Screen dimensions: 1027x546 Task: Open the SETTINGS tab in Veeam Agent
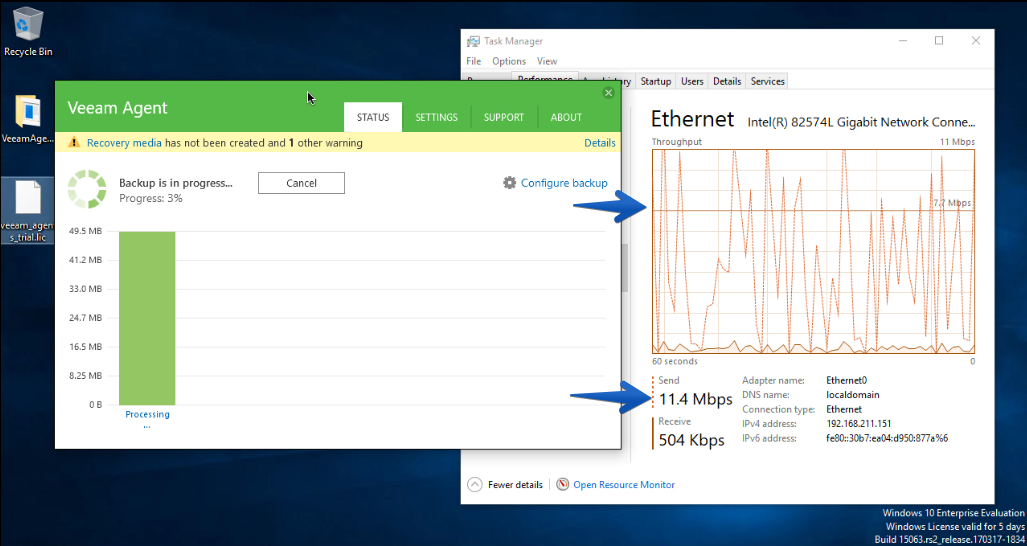436,117
